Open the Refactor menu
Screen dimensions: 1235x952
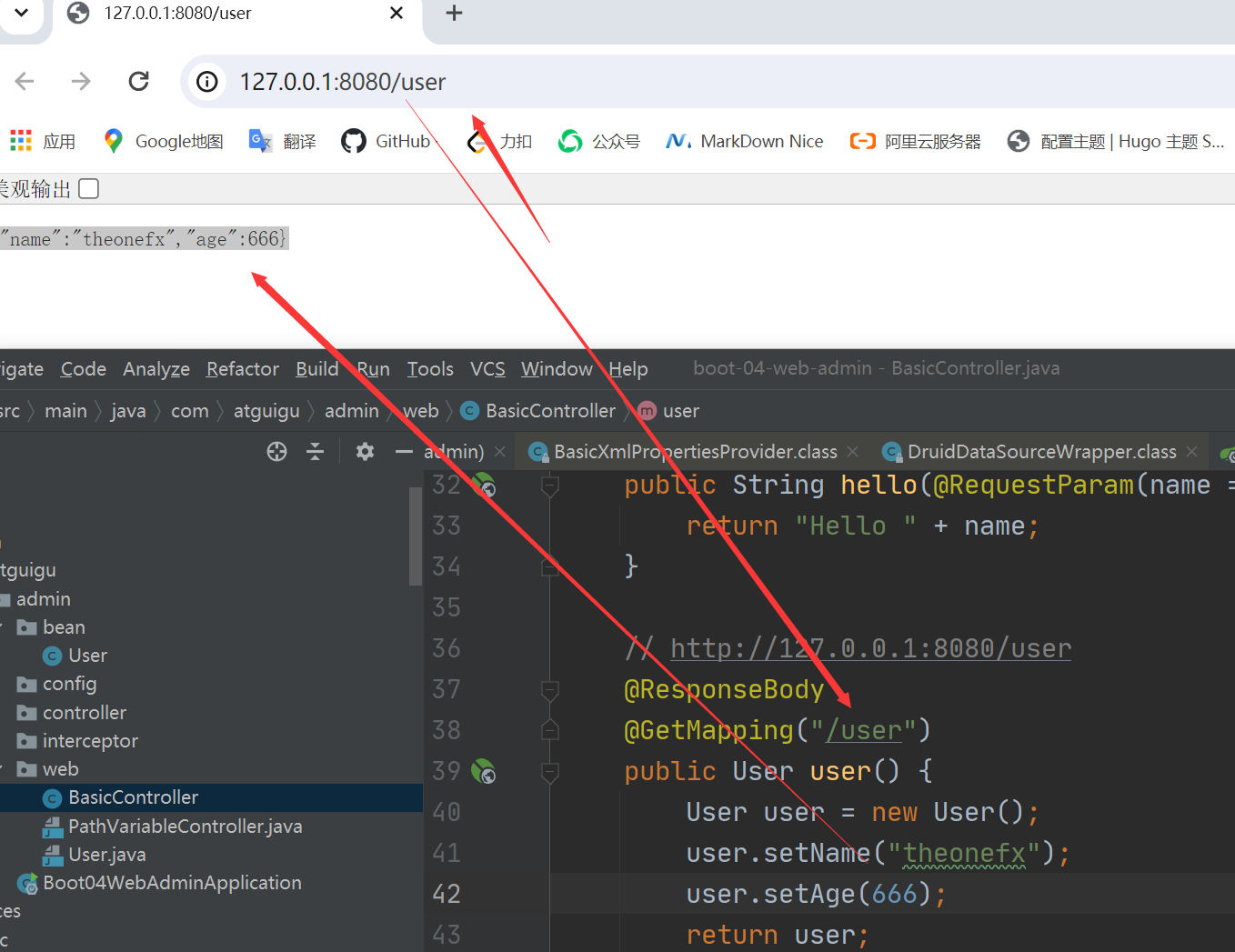click(x=243, y=369)
